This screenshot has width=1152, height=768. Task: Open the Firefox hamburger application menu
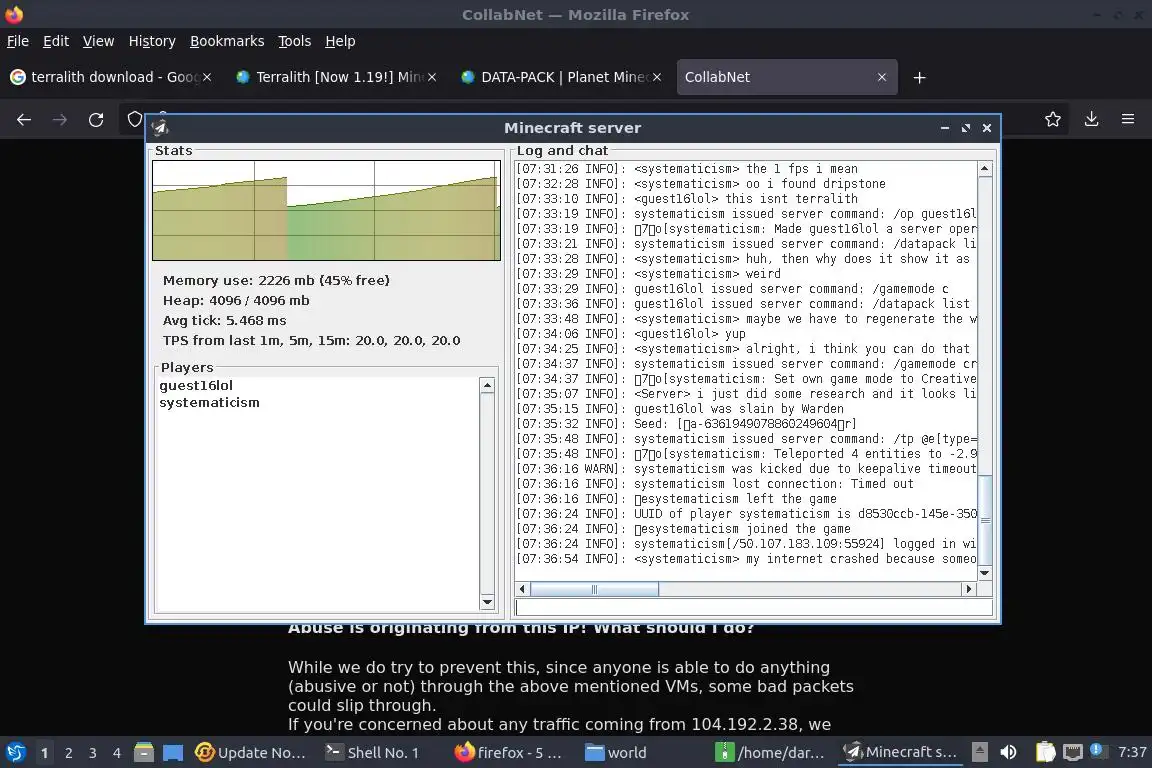[1128, 119]
